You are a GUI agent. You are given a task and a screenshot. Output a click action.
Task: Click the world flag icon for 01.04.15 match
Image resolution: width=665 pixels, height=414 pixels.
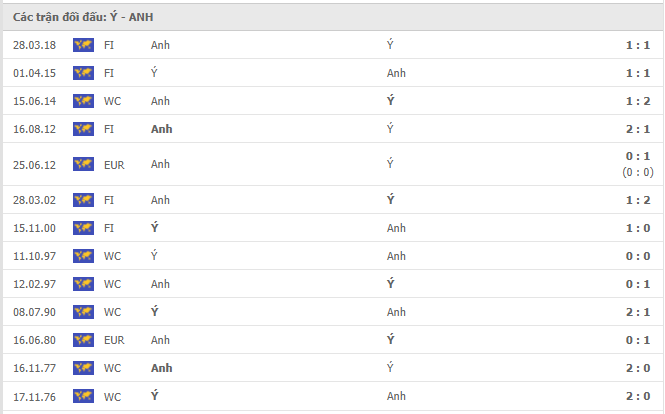(83, 73)
